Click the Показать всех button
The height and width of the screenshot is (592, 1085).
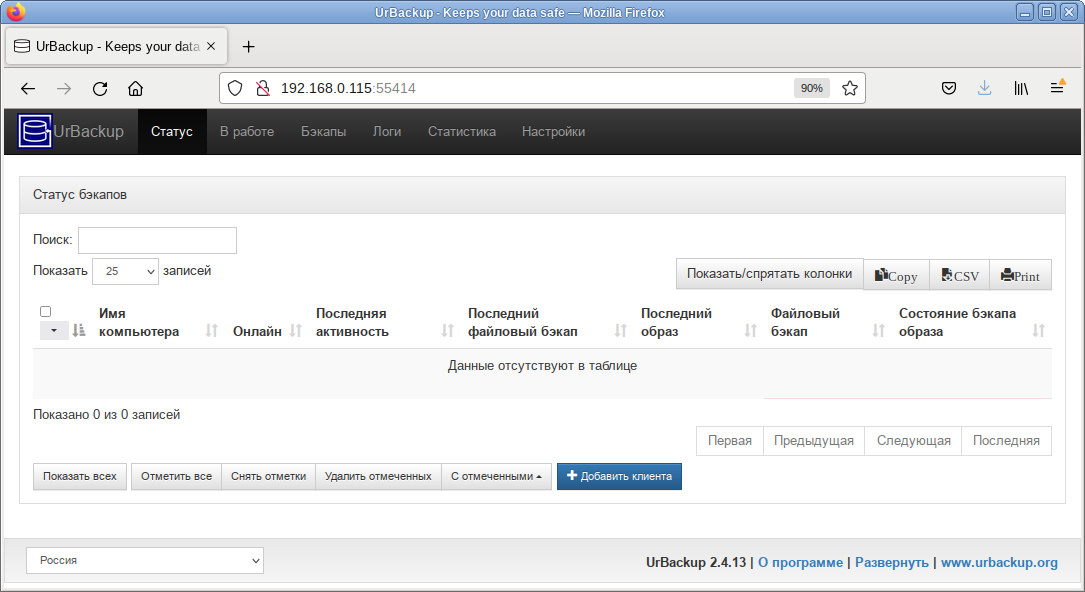tap(80, 477)
